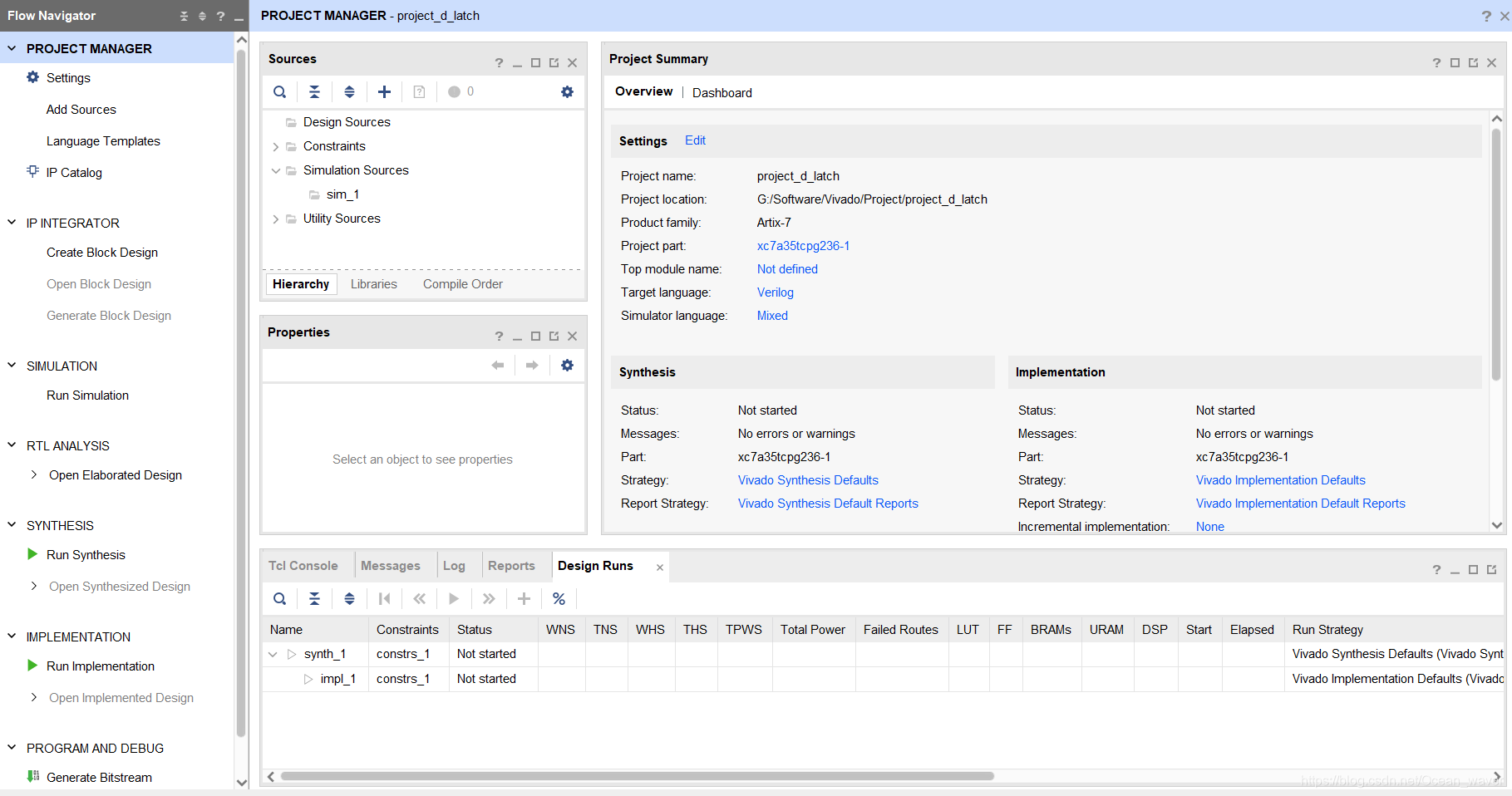The width and height of the screenshot is (1512, 796).
Task: Search in Design Runs toolbar
Action: click(x=280, y=599)
